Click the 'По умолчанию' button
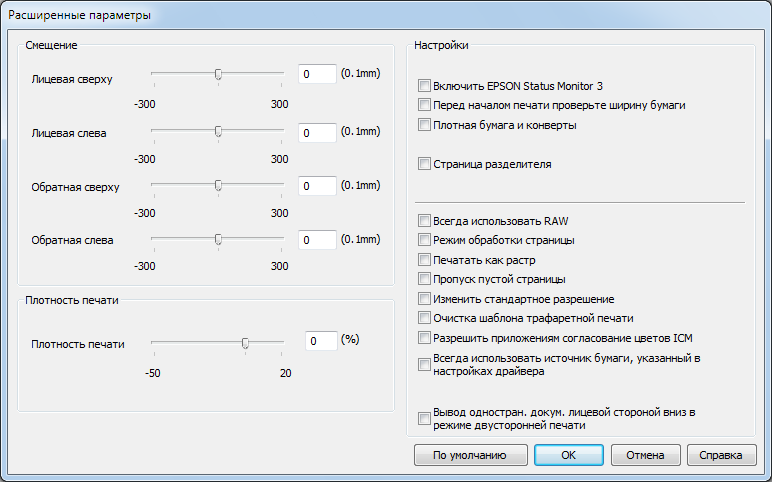772x482 pixels. coord(469,455)
